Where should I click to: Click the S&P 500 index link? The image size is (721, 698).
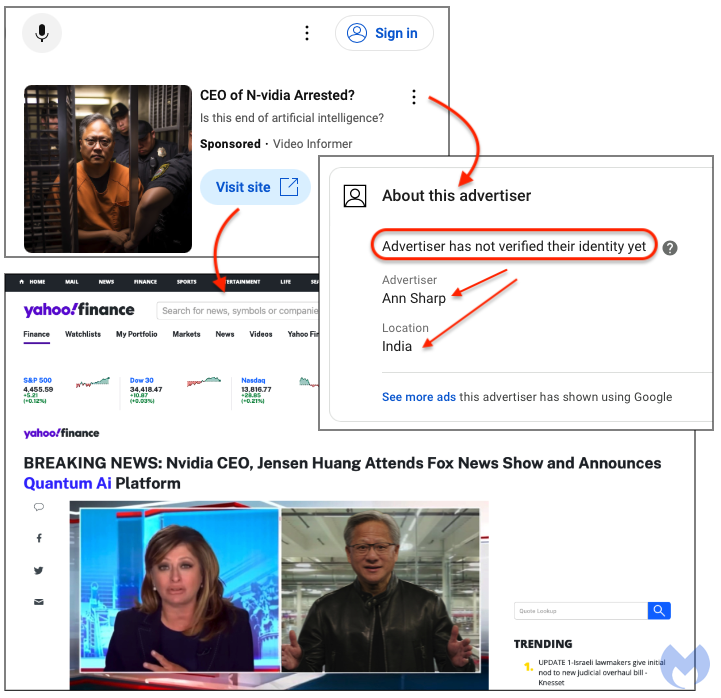[x=38, y=380]
